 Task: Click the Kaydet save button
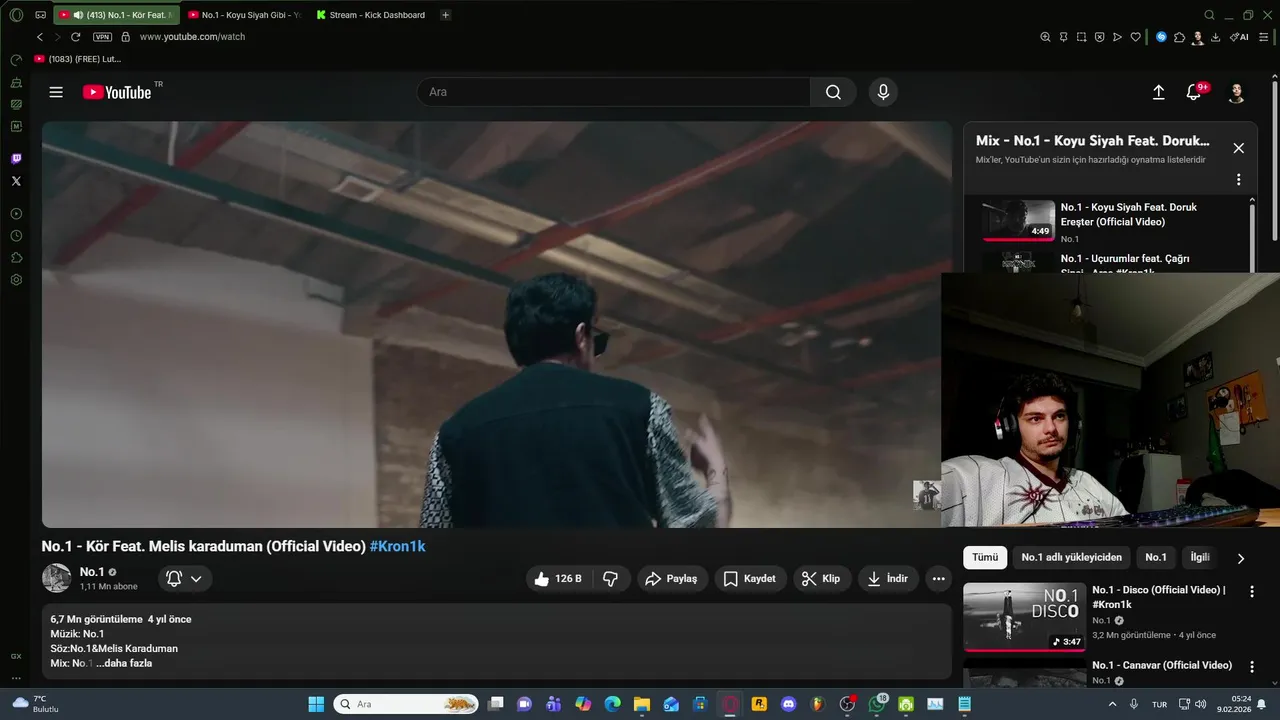750,578
